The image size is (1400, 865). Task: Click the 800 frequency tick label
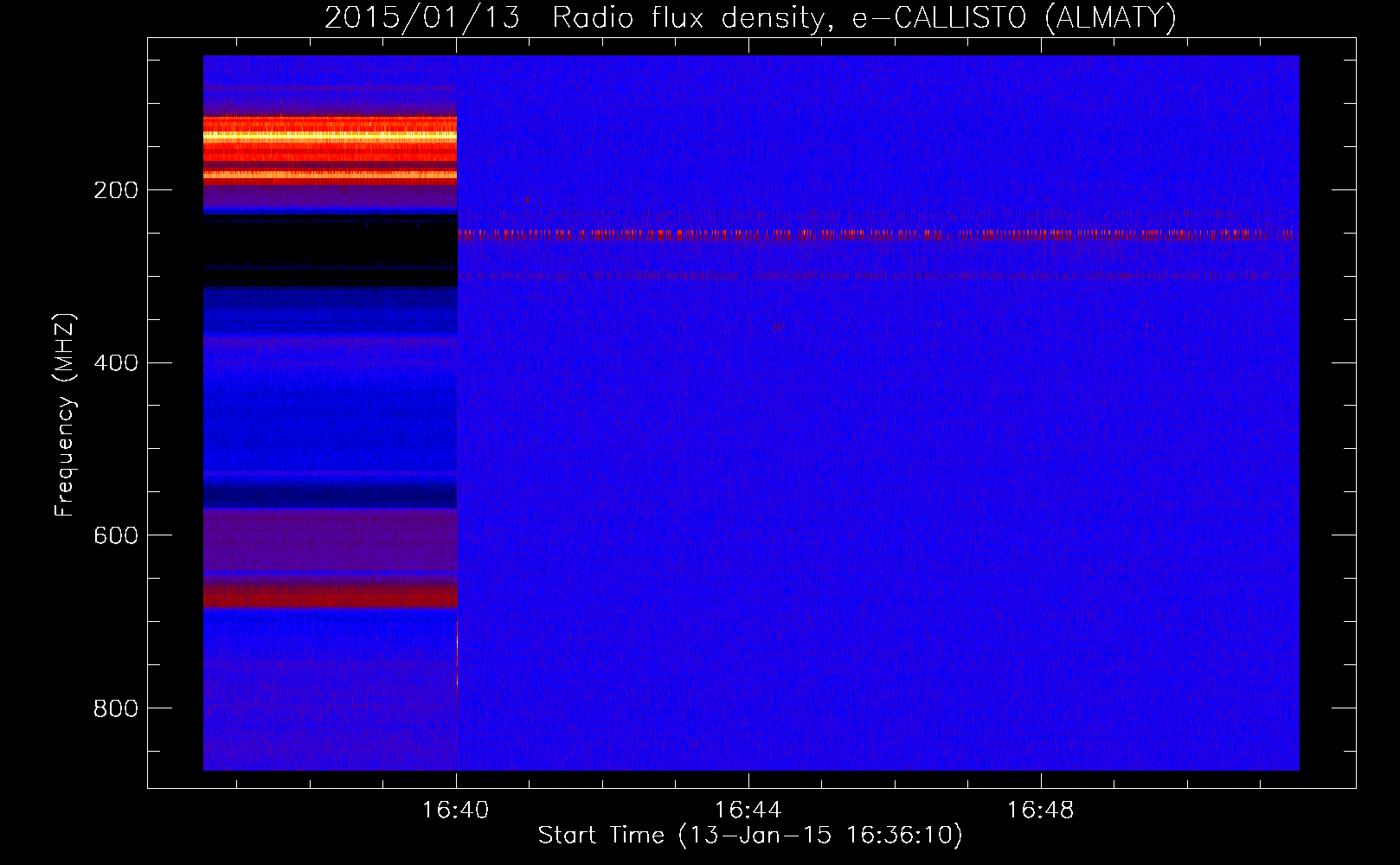point(116,709)
